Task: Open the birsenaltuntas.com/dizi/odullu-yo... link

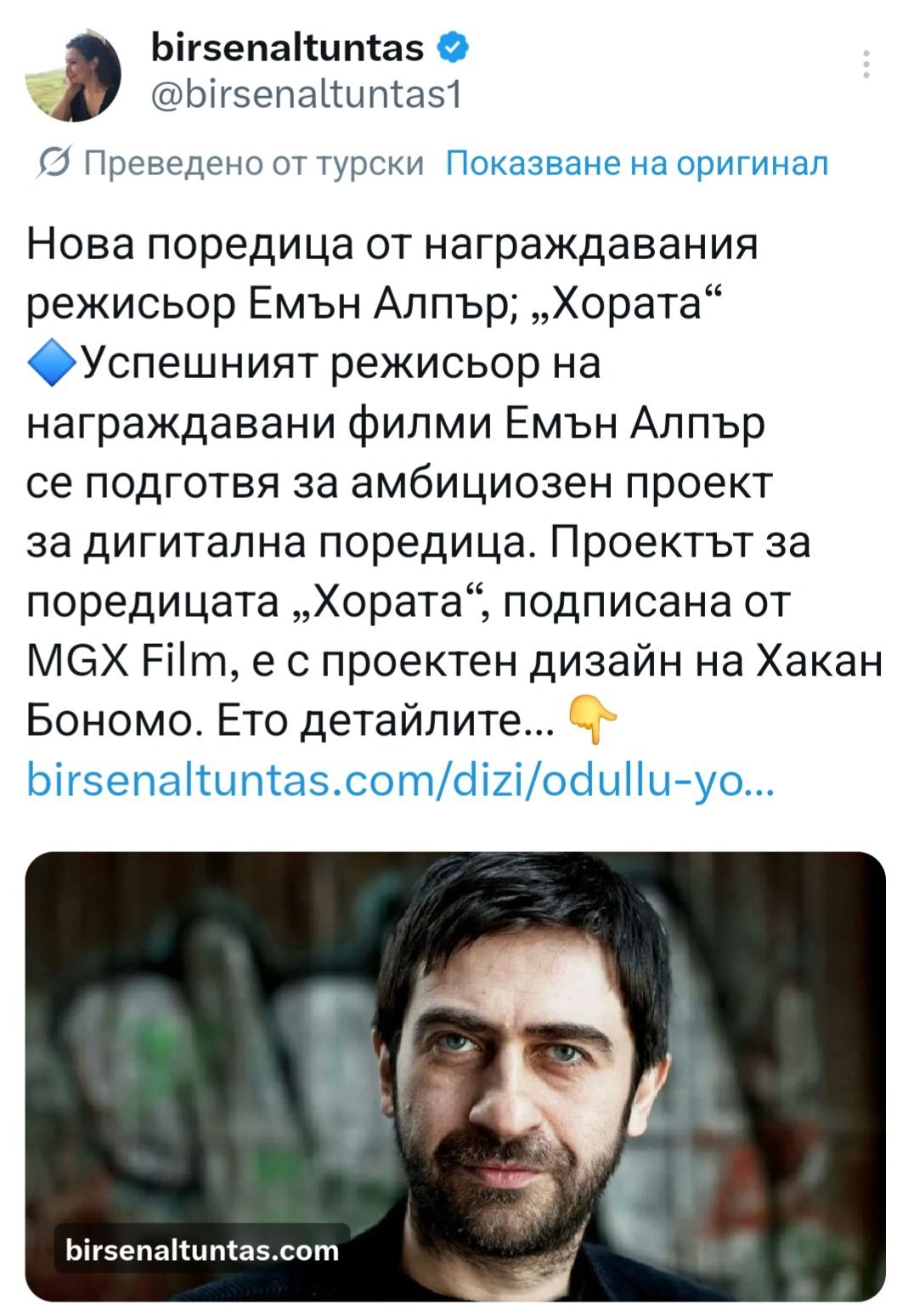Action: pyautogui.click(x=400, y=780)
